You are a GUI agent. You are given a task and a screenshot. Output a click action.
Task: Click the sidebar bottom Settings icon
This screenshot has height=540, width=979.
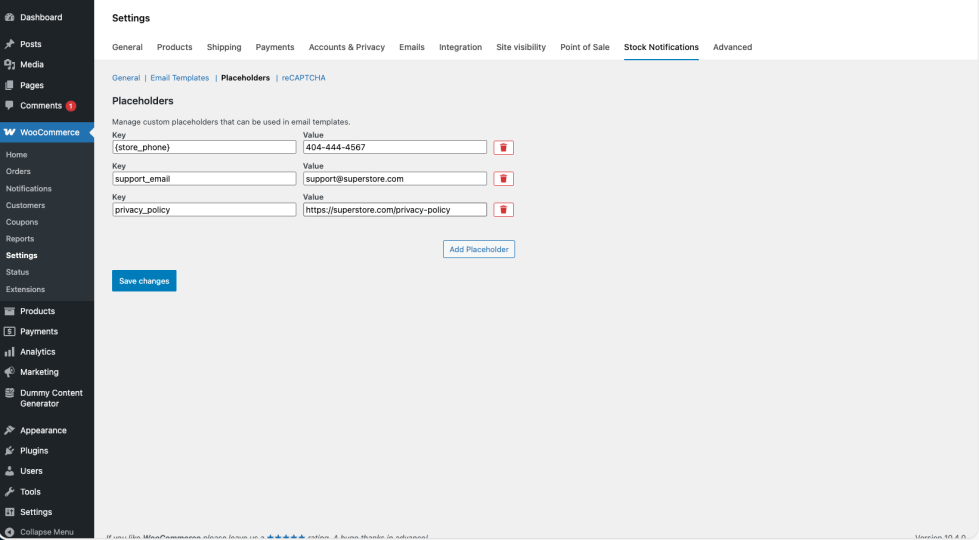(x=9, y=512)
